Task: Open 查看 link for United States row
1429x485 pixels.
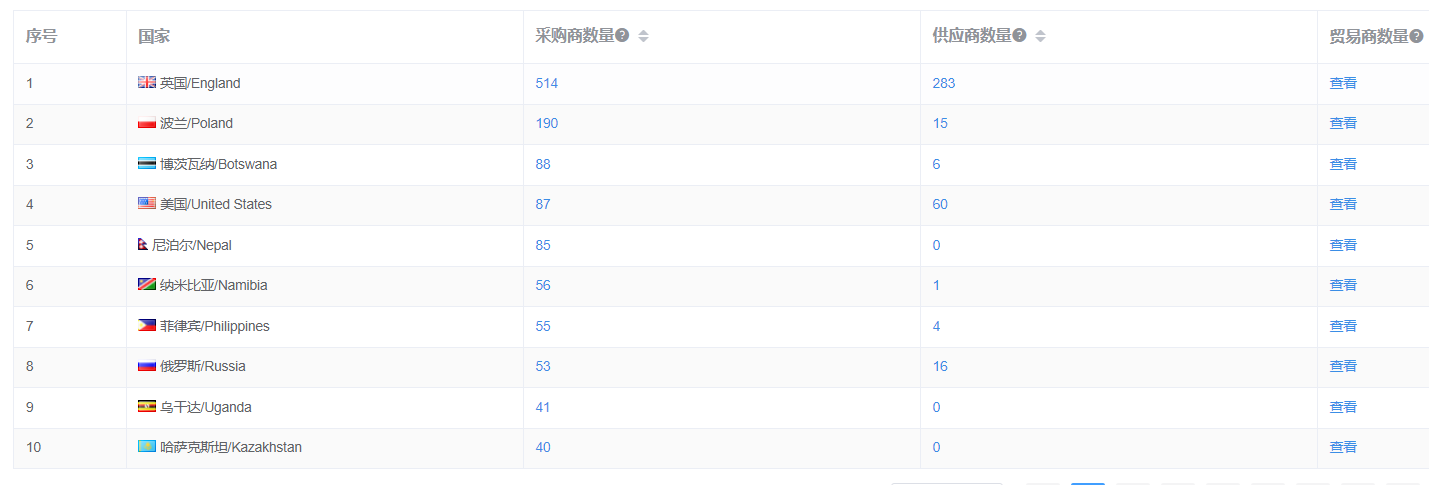Action: coord(1343,204)
